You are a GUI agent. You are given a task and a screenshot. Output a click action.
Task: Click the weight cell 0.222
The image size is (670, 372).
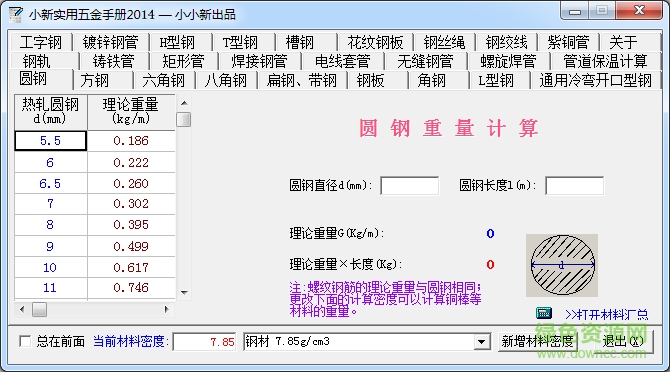(131, 162)
